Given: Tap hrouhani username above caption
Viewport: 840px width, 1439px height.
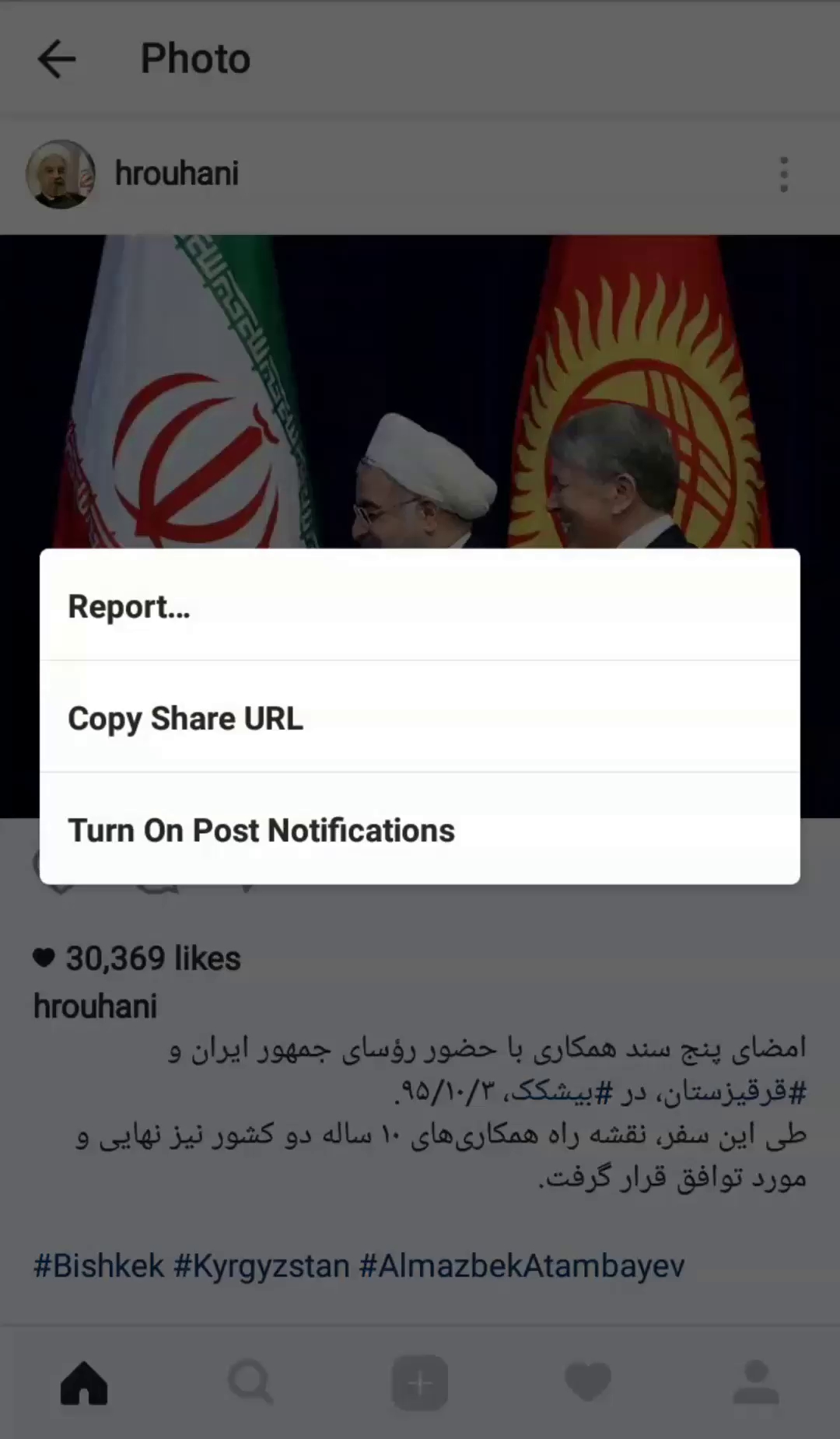Looking at the screenshot, I should 95,1007.
